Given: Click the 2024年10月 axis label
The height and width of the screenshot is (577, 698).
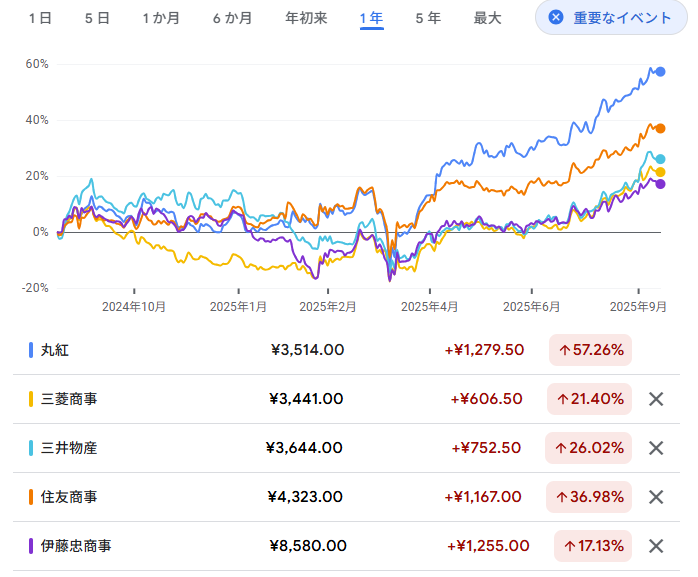Looking at the screenshot, I should (x=134, y=307).
